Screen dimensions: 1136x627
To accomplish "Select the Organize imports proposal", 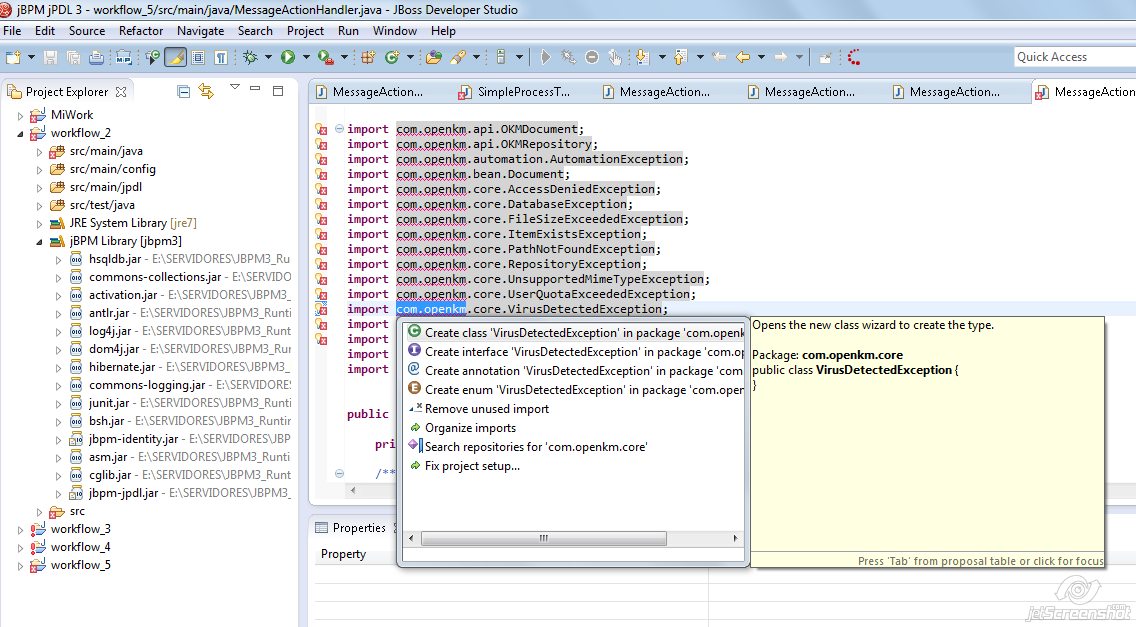I will (x=470, y=428).
